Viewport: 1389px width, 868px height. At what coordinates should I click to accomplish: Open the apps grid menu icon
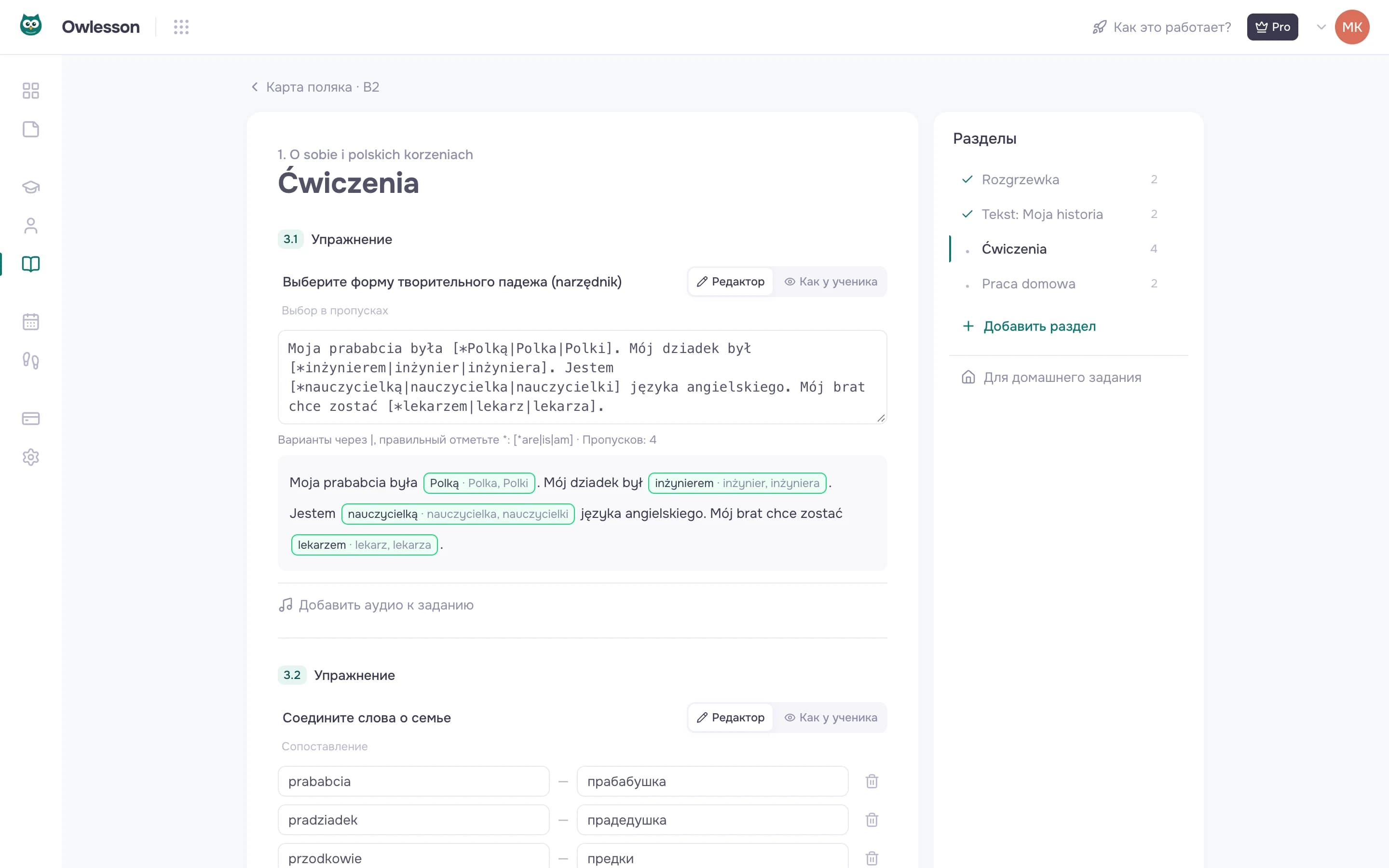[181, 27]
